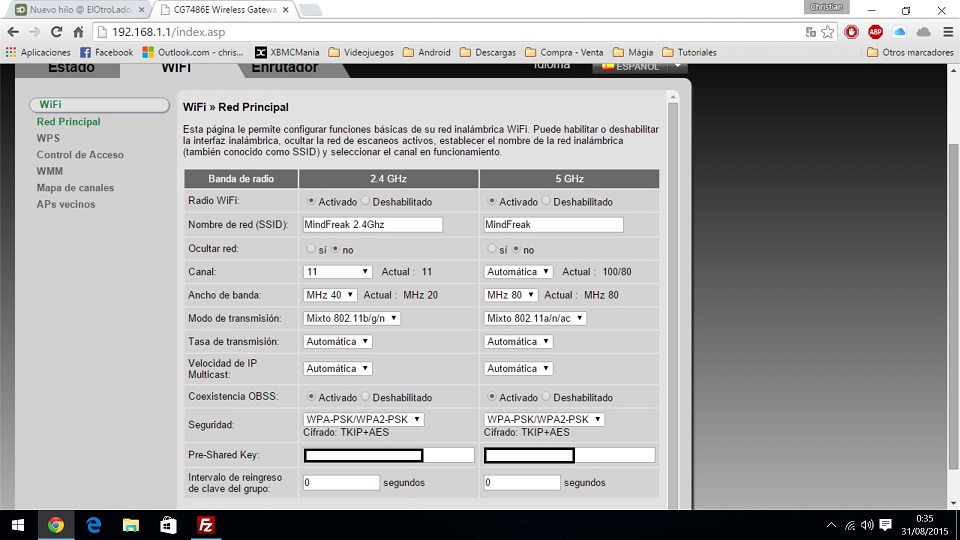Switch to the Nuevo hilo ElOtroLado browser tab
This screenshot has width=960, height=540.
point(80,10)
